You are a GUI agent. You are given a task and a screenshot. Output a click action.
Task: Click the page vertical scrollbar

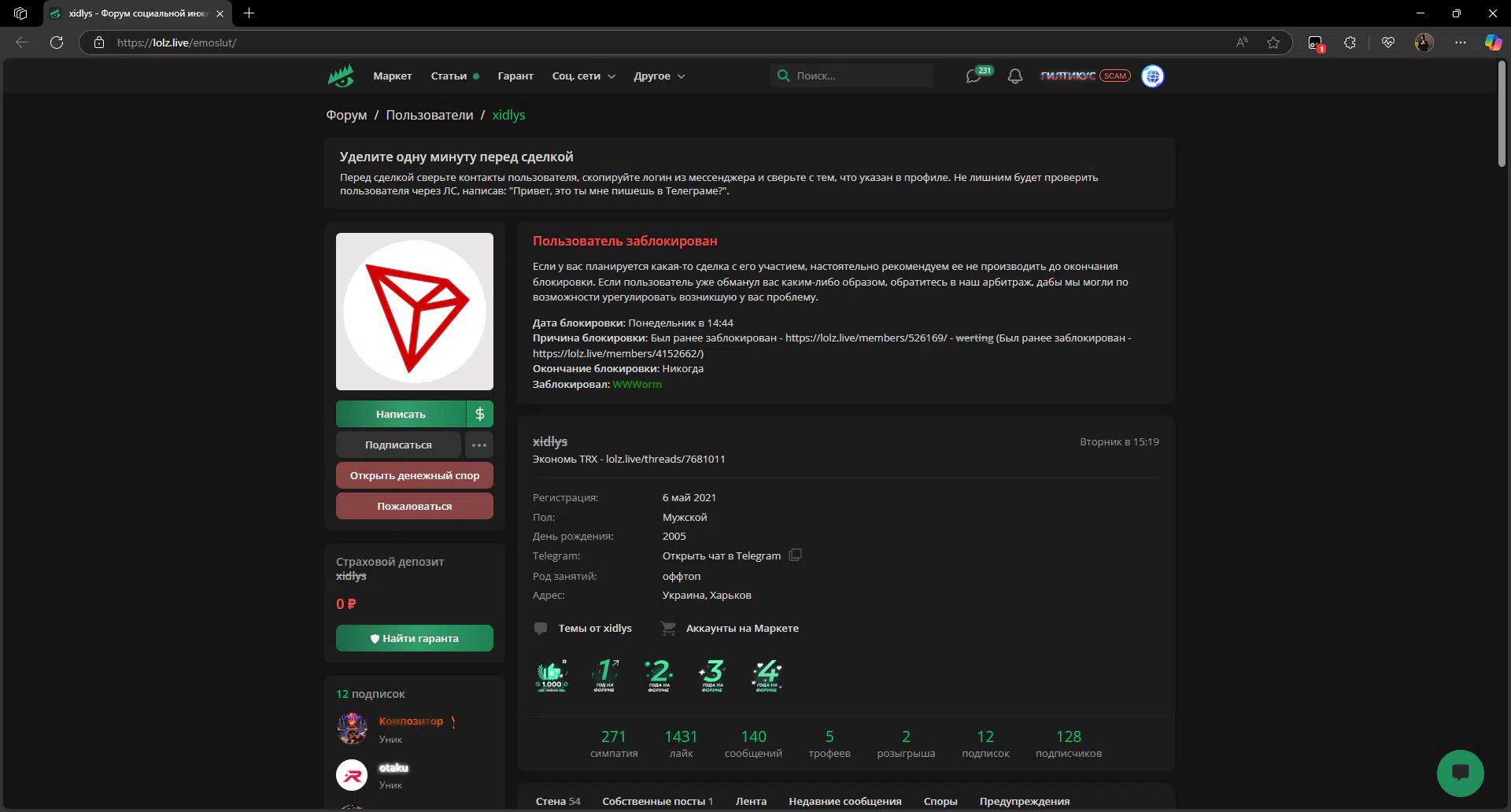1502,114
